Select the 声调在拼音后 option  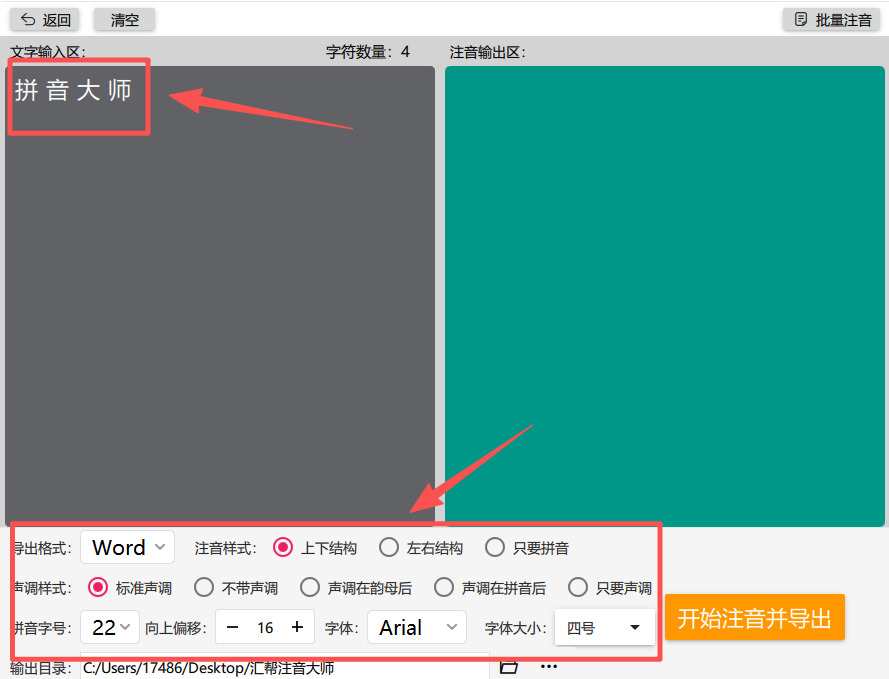coord(444,588)
